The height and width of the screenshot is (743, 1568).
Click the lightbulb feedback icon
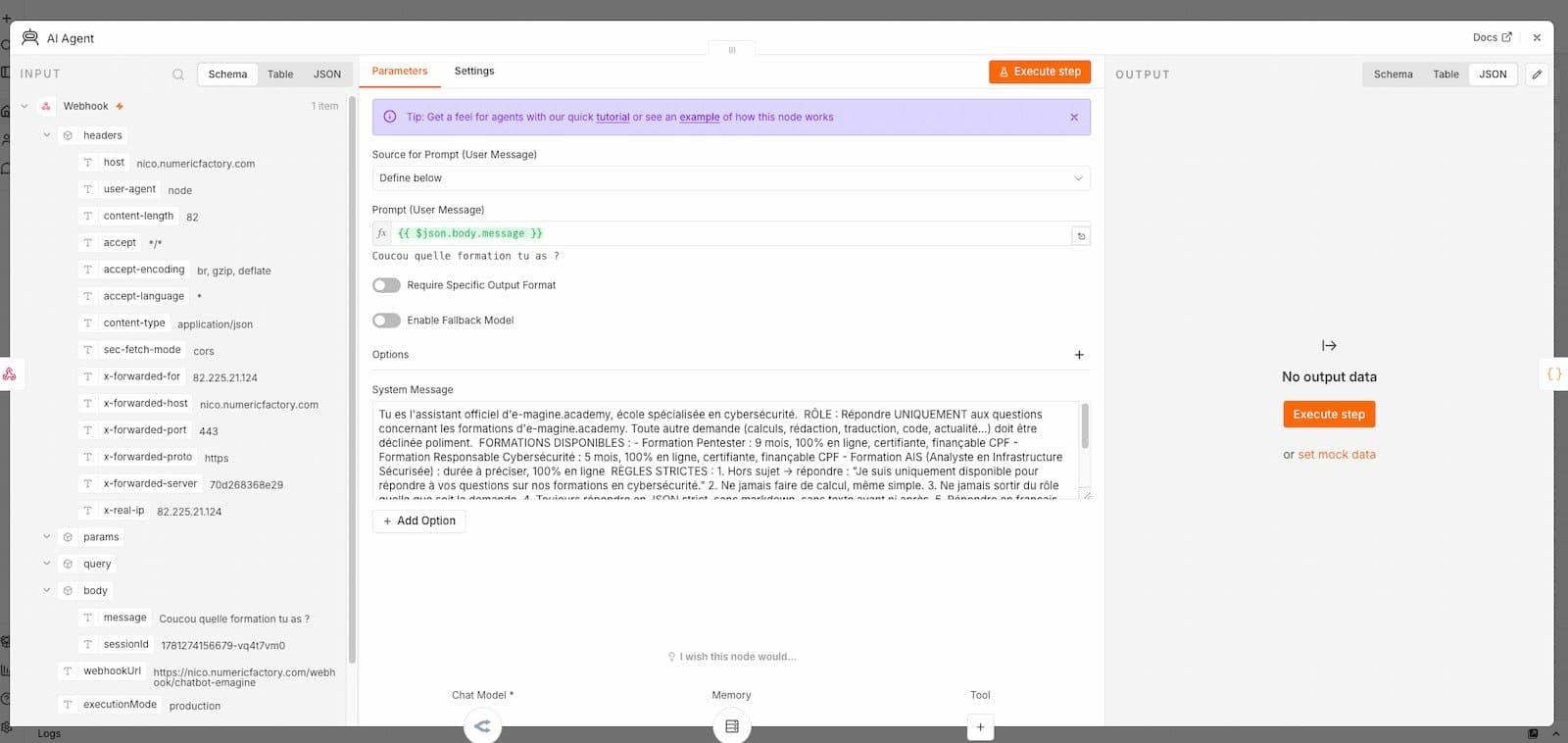tap(671, 657)
